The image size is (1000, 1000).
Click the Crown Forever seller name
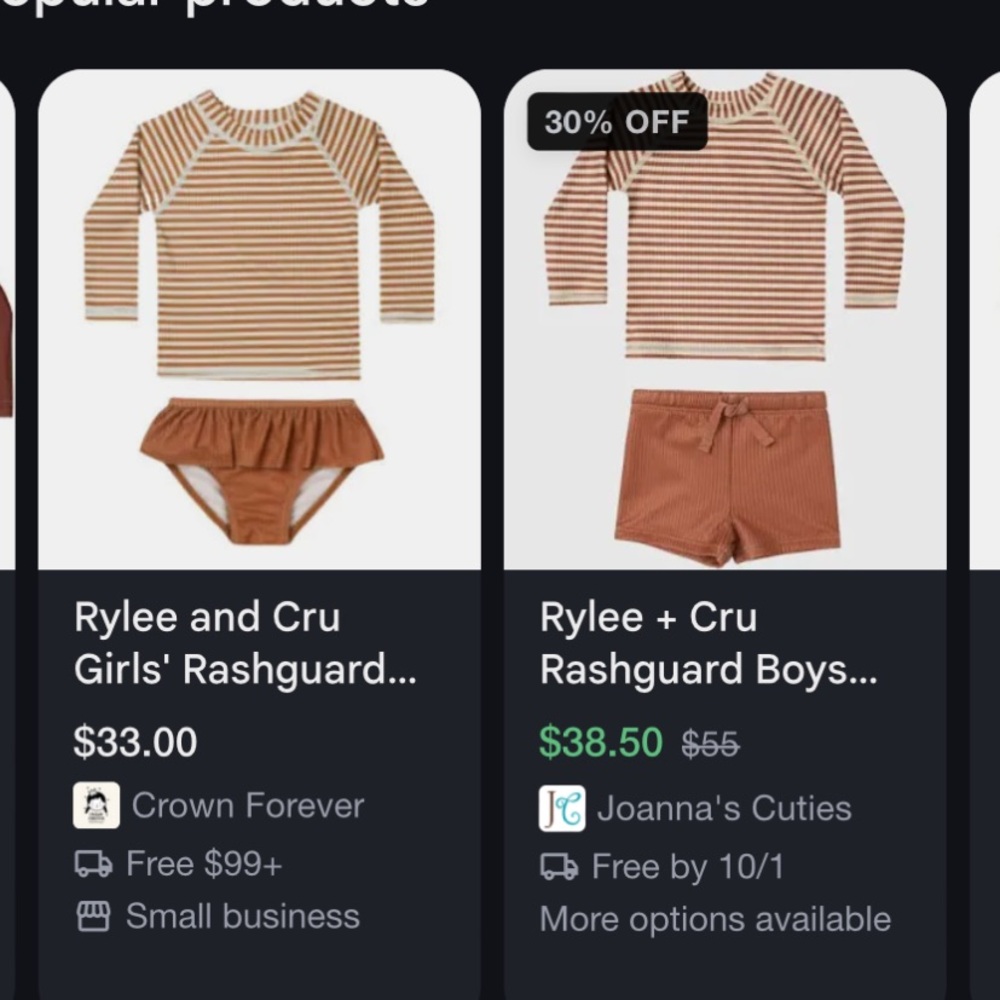click(x=248, y=805)
